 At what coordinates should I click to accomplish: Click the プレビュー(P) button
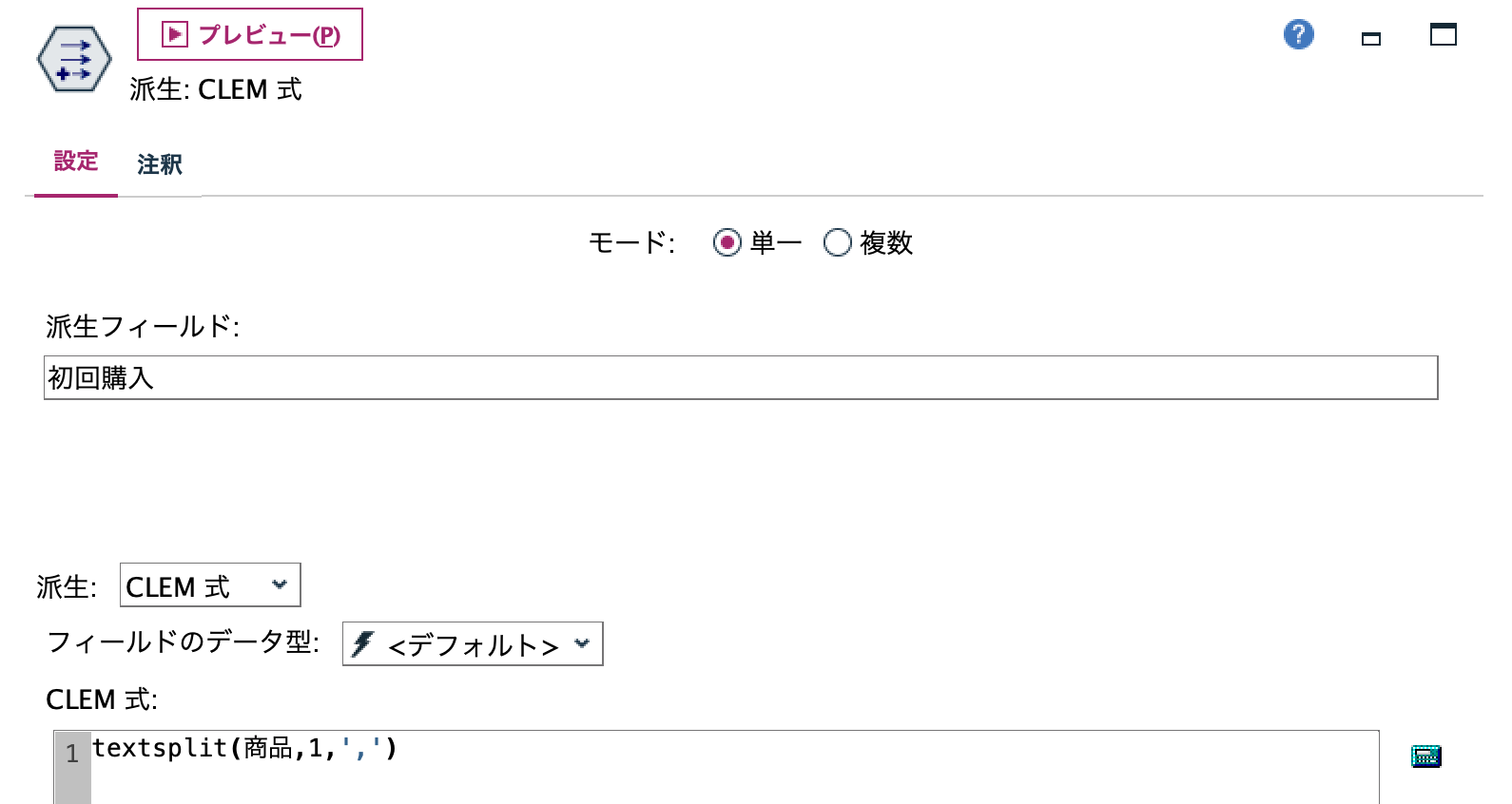249,34
